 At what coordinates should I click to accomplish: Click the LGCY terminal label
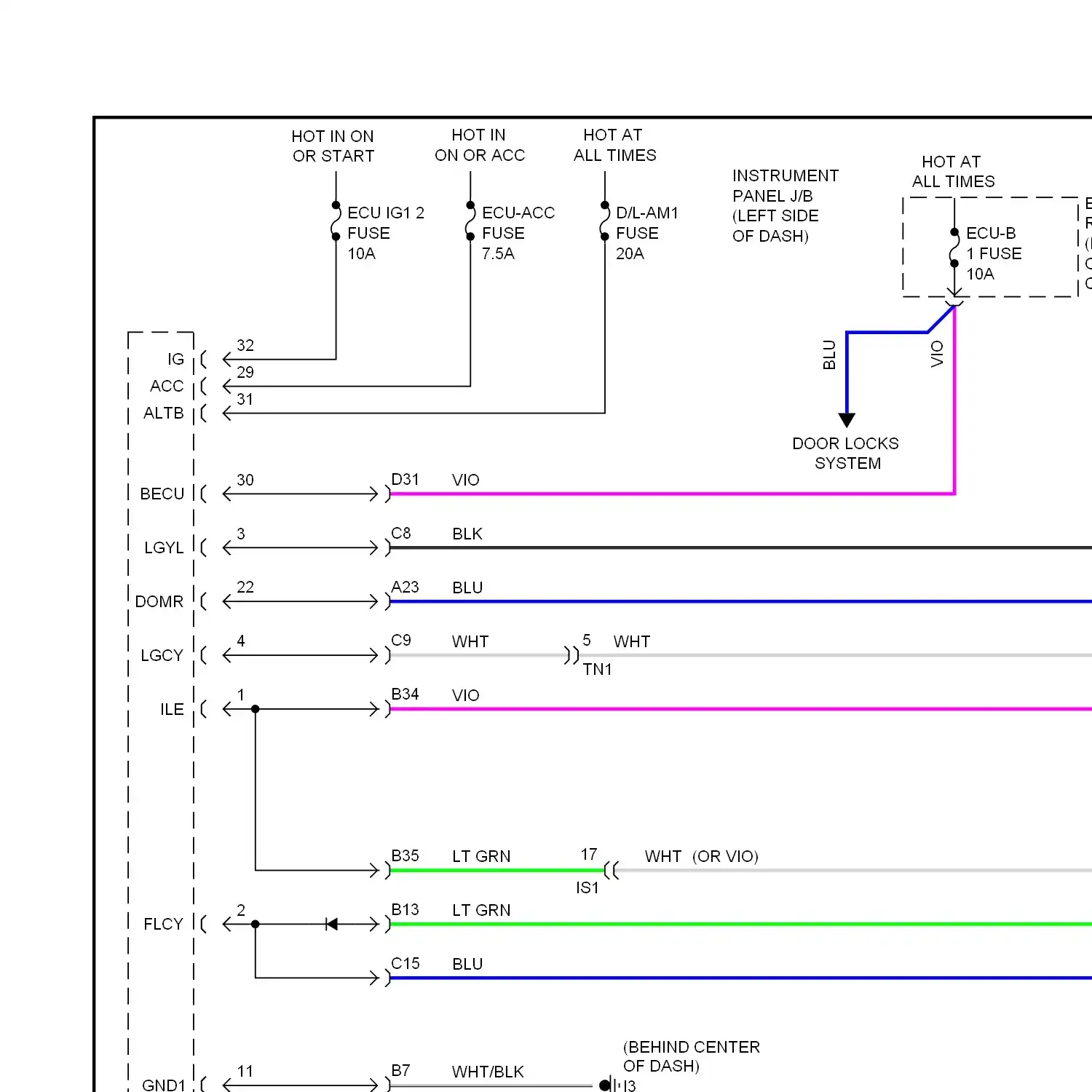coord(162,655)
